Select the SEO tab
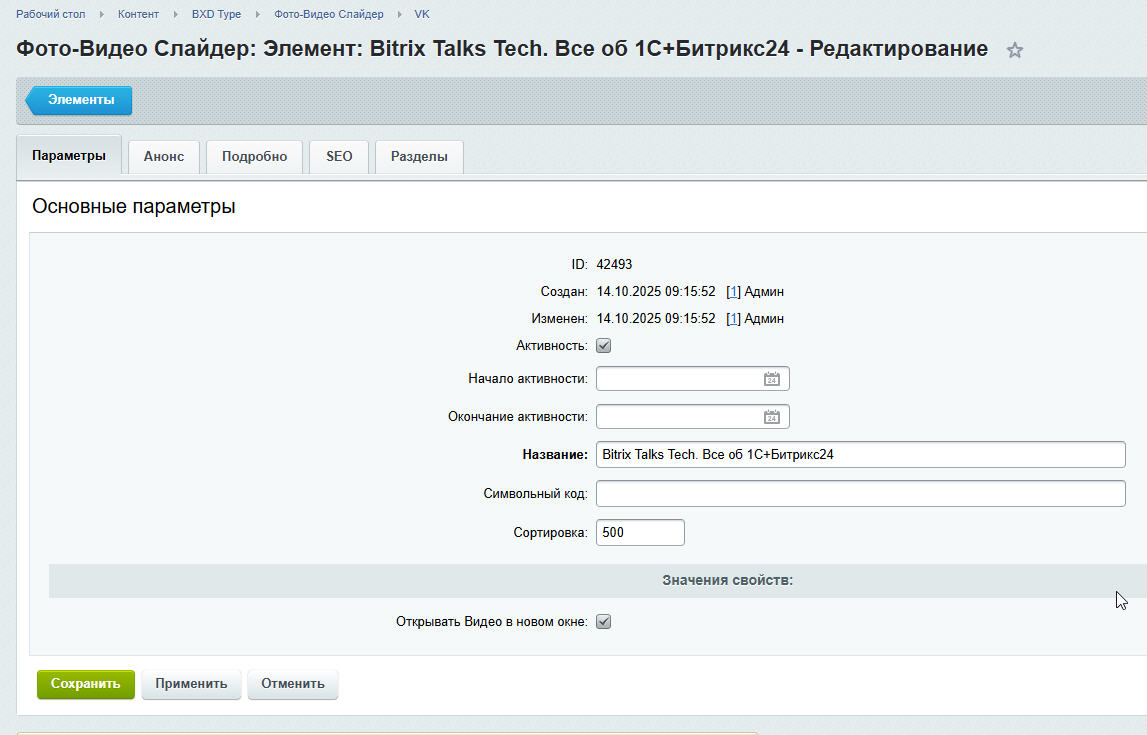The width and height of the screenshot is (1147, 735). [x=339, y=157]
